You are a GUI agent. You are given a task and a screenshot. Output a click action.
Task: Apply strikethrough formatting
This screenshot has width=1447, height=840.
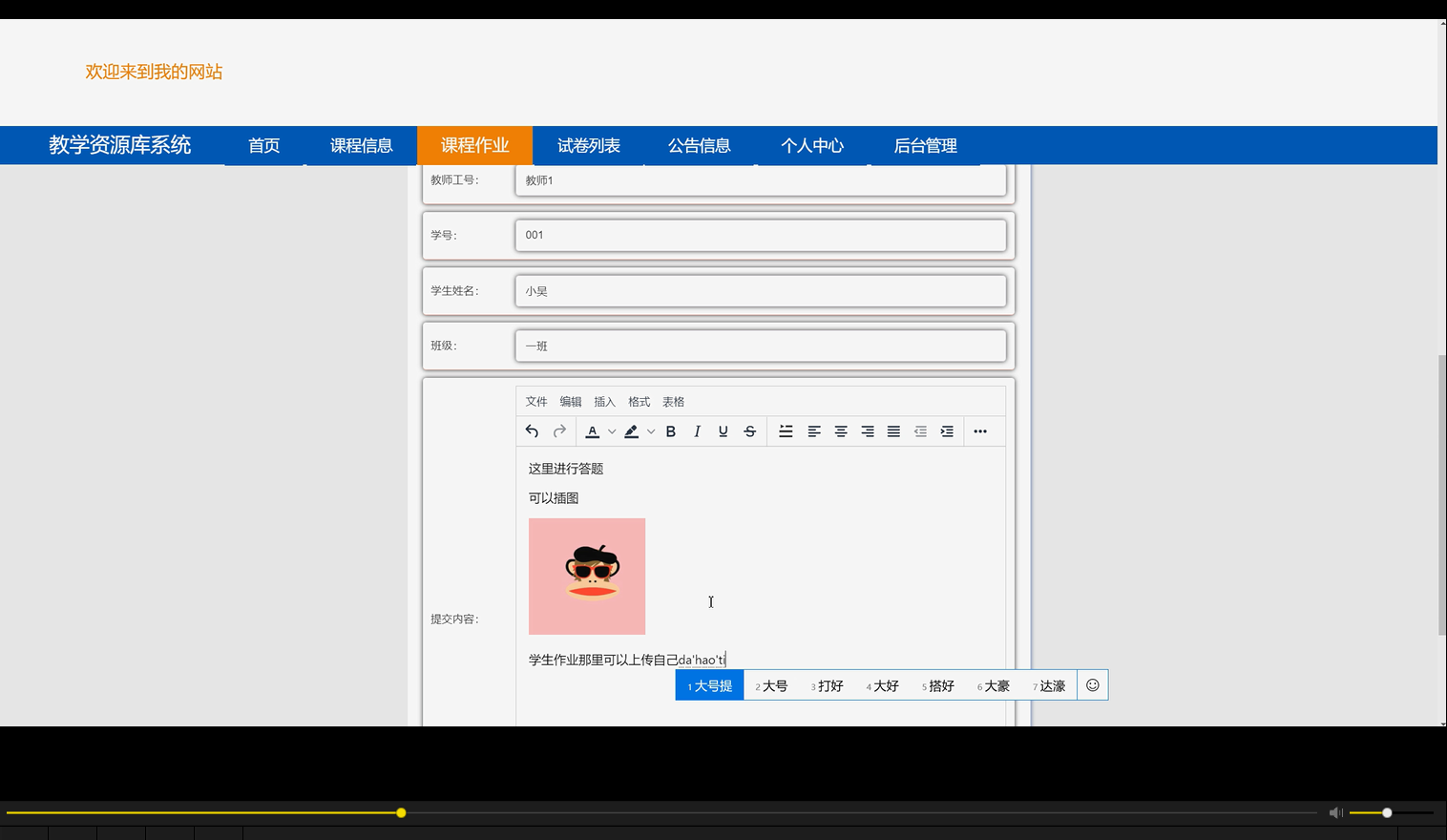point(749,430)
